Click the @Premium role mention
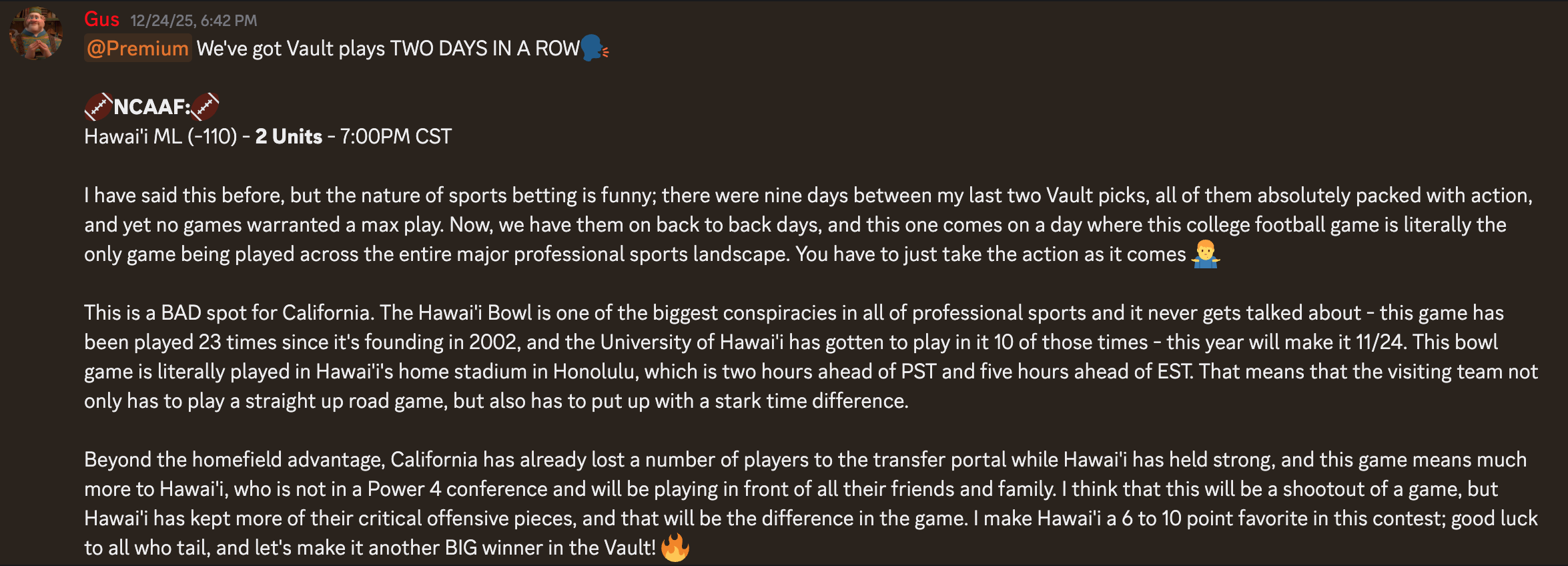1568x566 pixels. pyautogui.click(x=137, y=49)
